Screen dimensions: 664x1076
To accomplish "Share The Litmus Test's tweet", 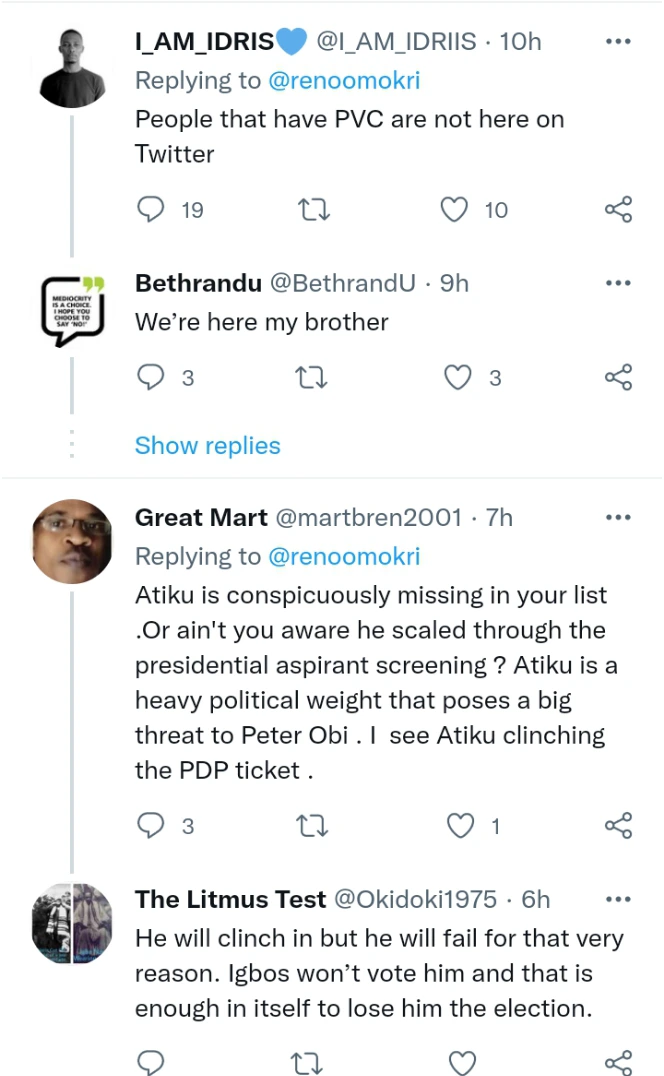I will (619, 1061).
